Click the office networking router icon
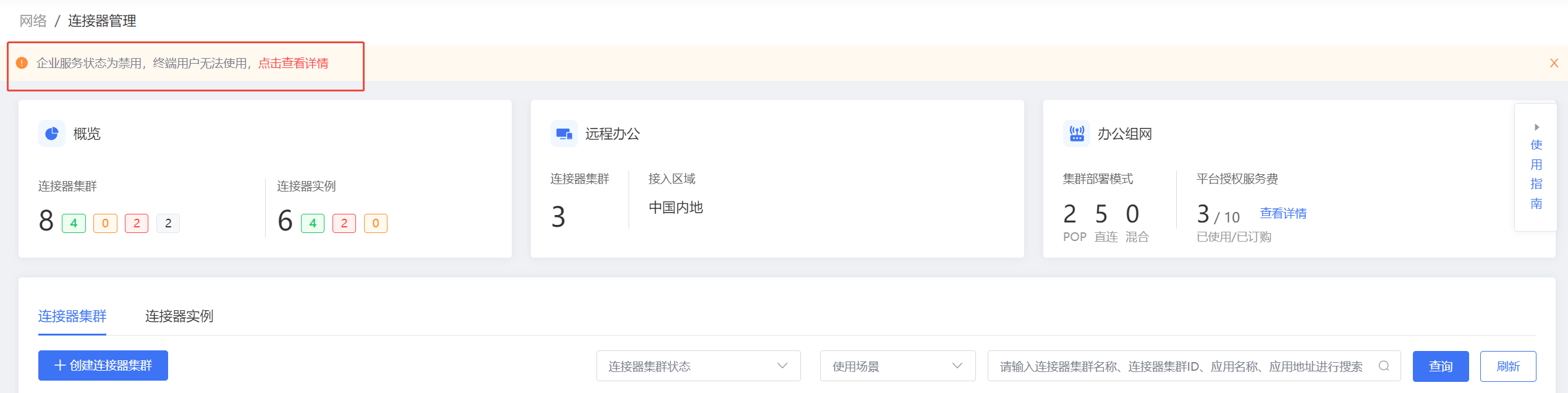 click(x=1076, y=133)
